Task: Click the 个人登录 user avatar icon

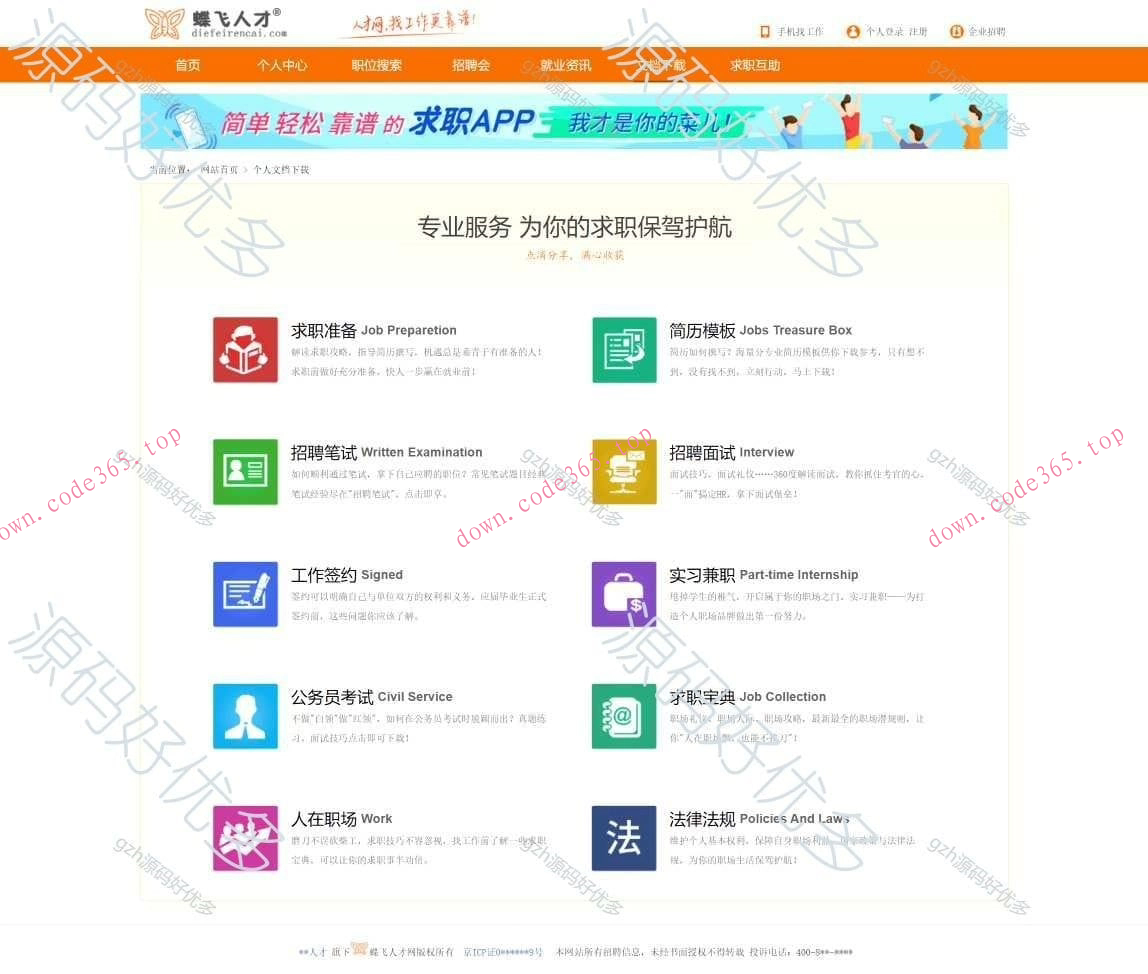Action: pos(853,31)
